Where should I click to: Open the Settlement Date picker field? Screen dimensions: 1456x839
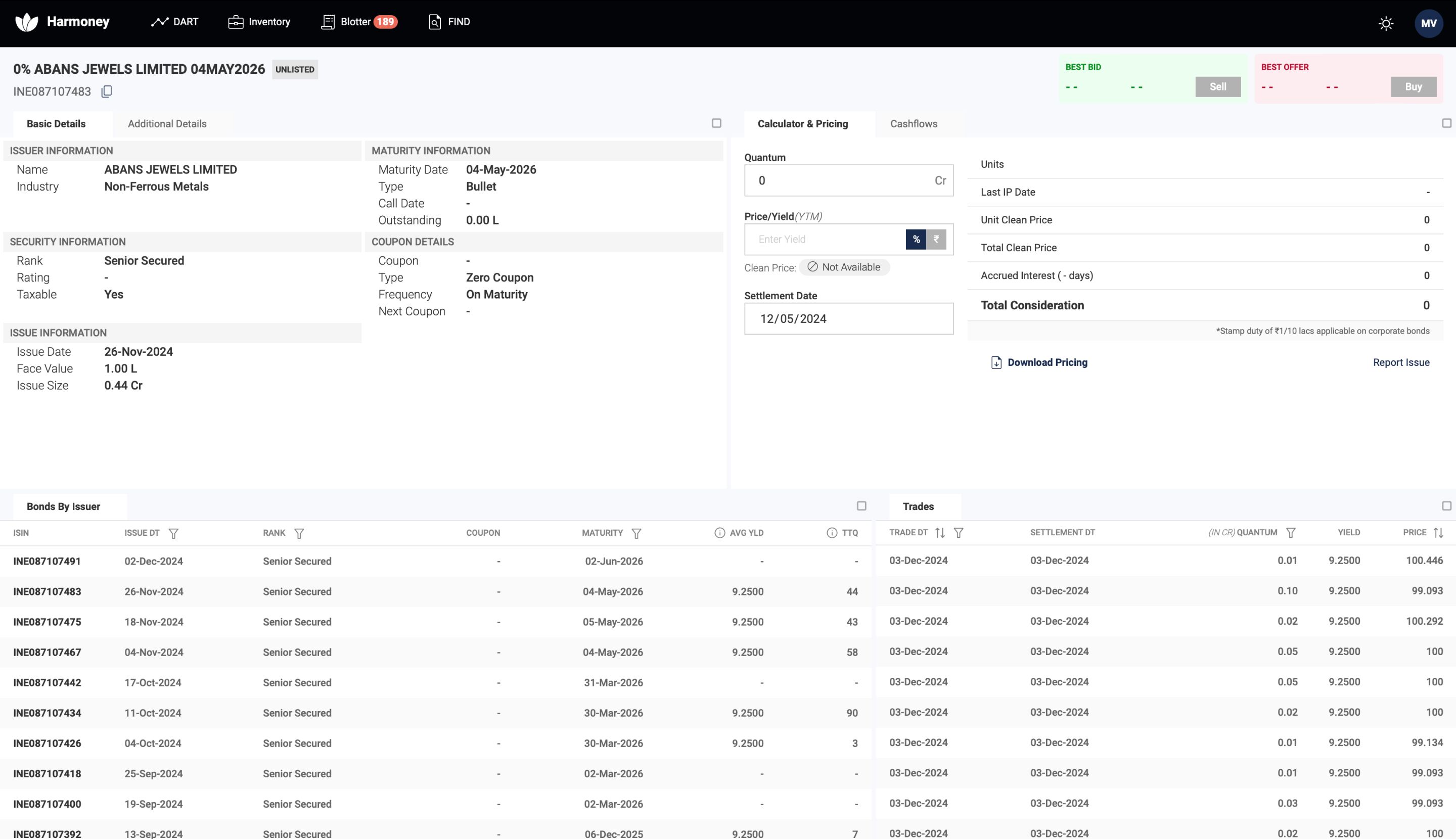[848, 318]
